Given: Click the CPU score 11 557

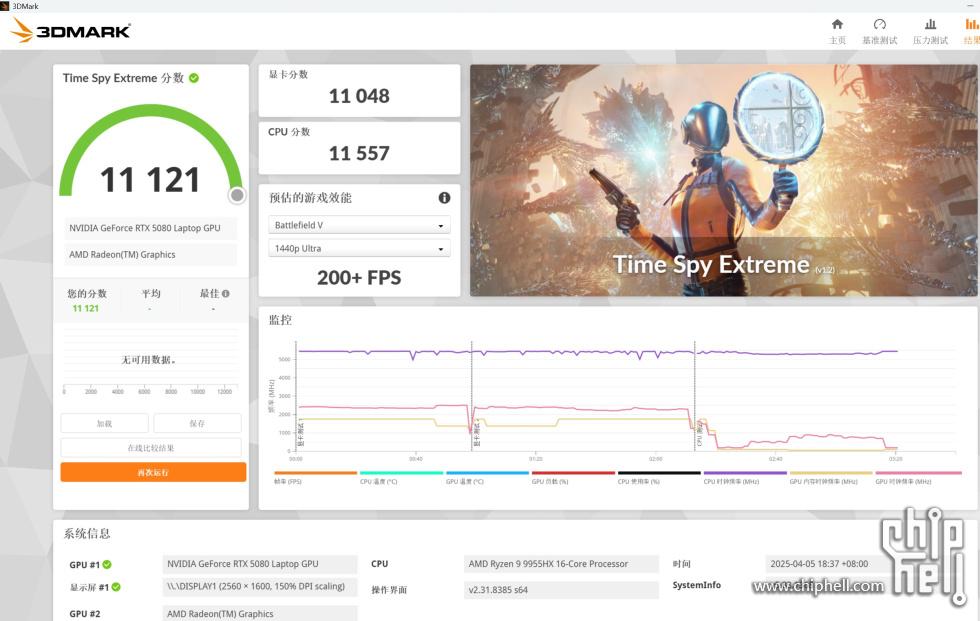Looking at the screenshot, I should point(359,154).
